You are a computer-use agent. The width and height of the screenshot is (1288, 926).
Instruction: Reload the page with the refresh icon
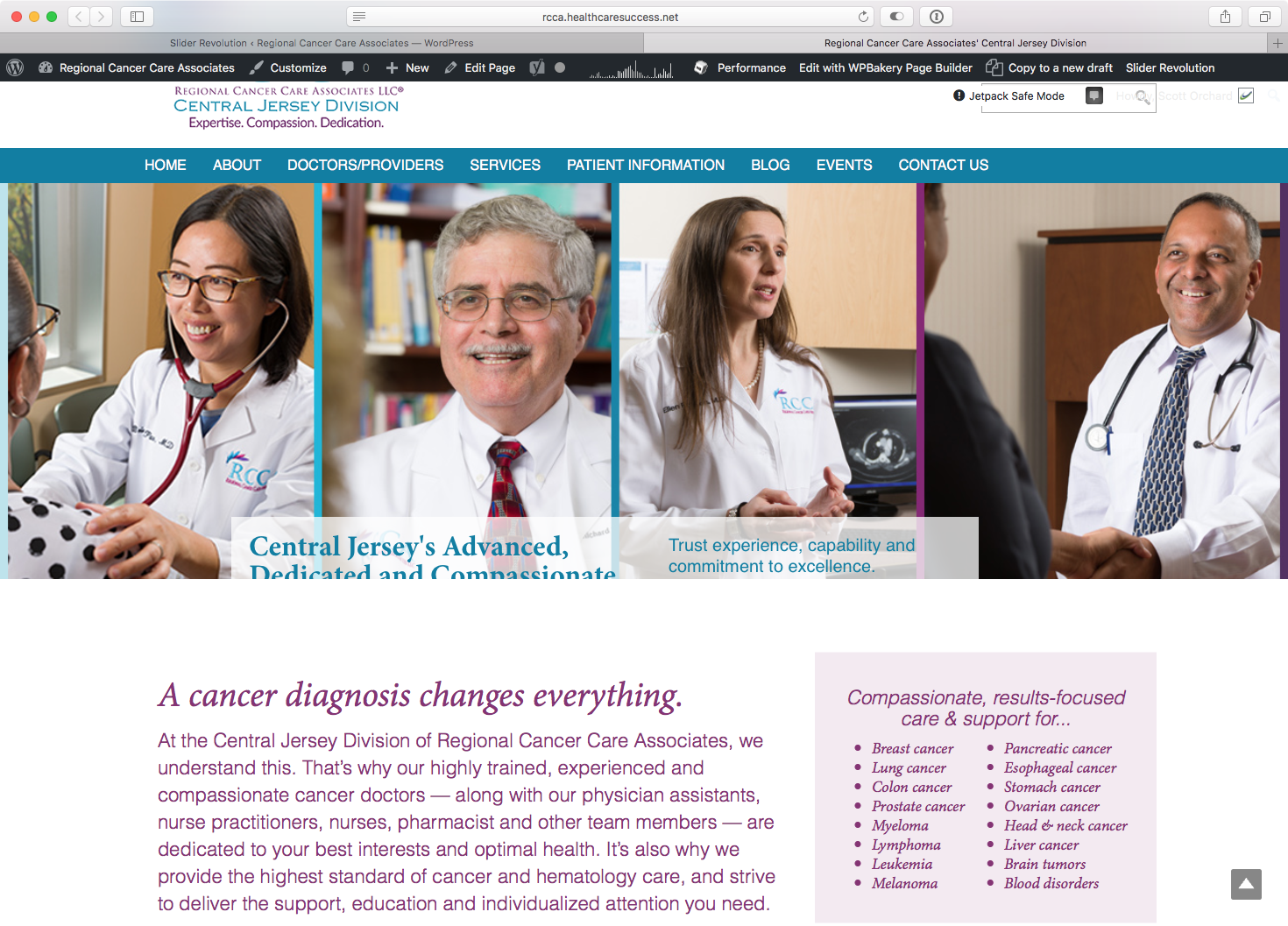863,17
